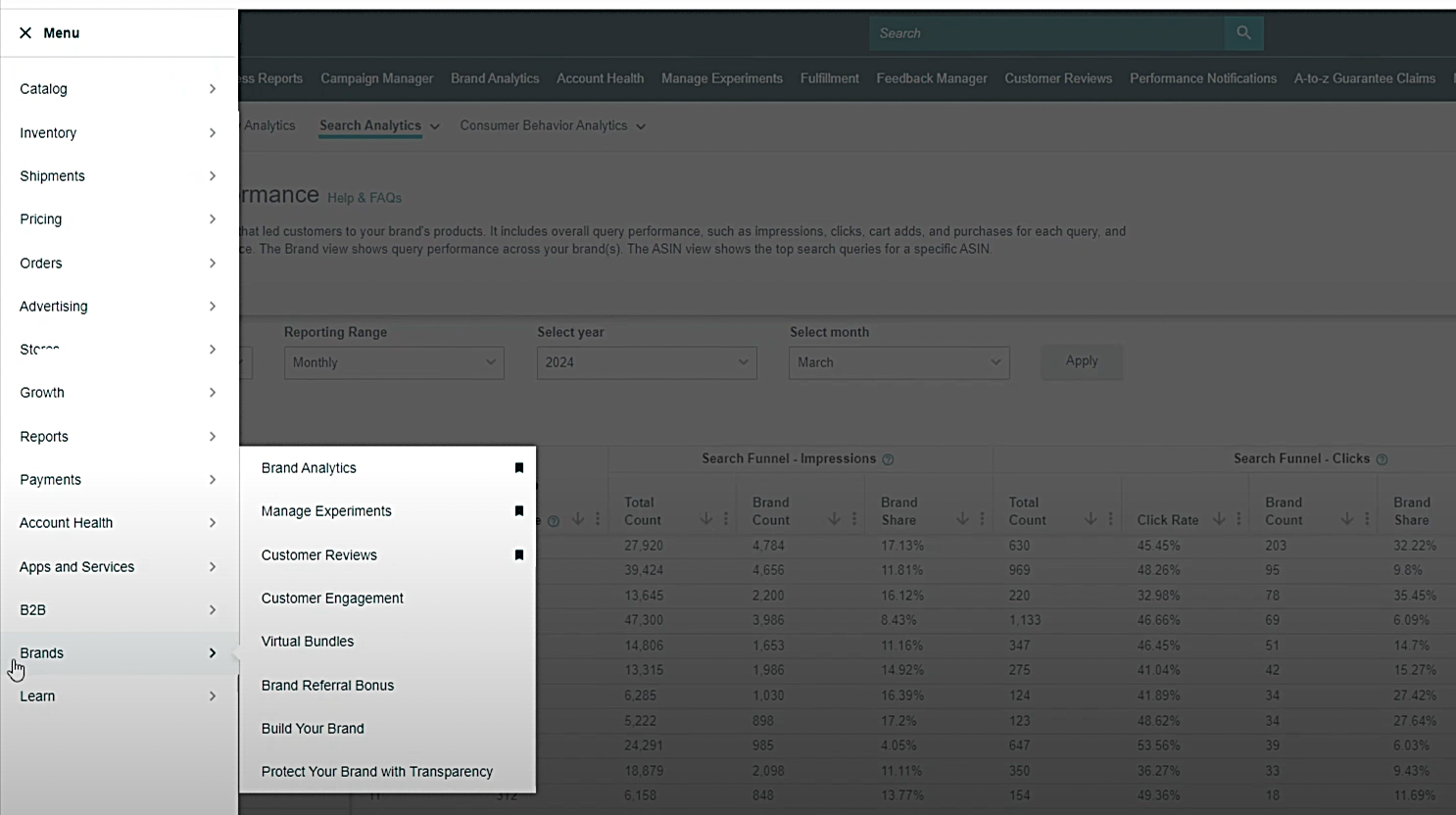Open the Apps and Services menu section
Screen dimensions: 1456x815
(119, 567)
